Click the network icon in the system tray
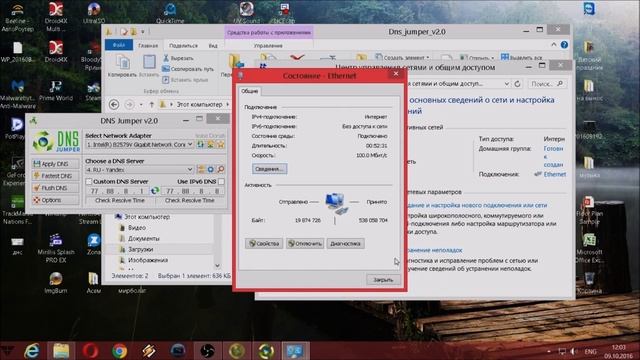Screen dimensions: 640x360 coord(562,351)
